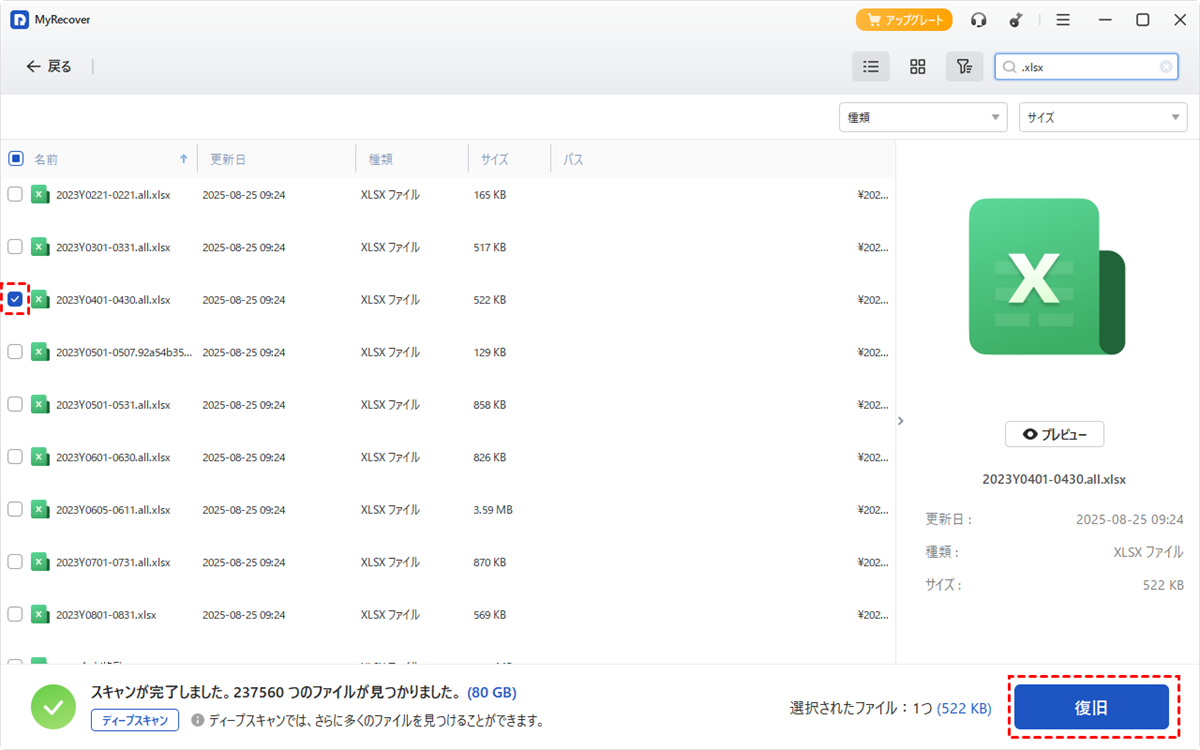1200x750 pixels.
Task: Click Excel icon of 2023Y0221-0221.all.xlsx
Action: [x=40, y=194]
